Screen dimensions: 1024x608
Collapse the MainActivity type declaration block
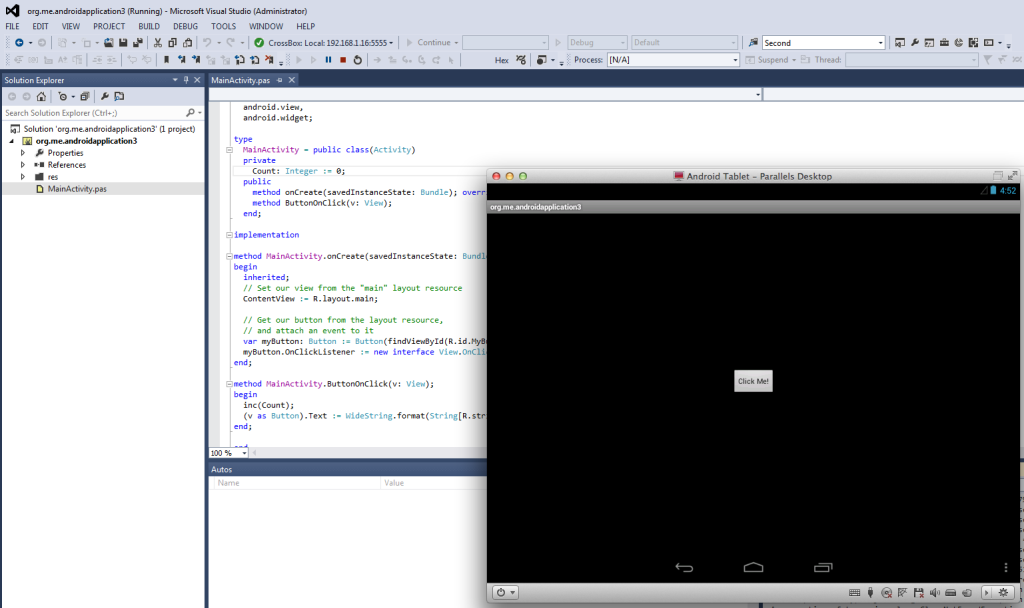click(229, 150)
